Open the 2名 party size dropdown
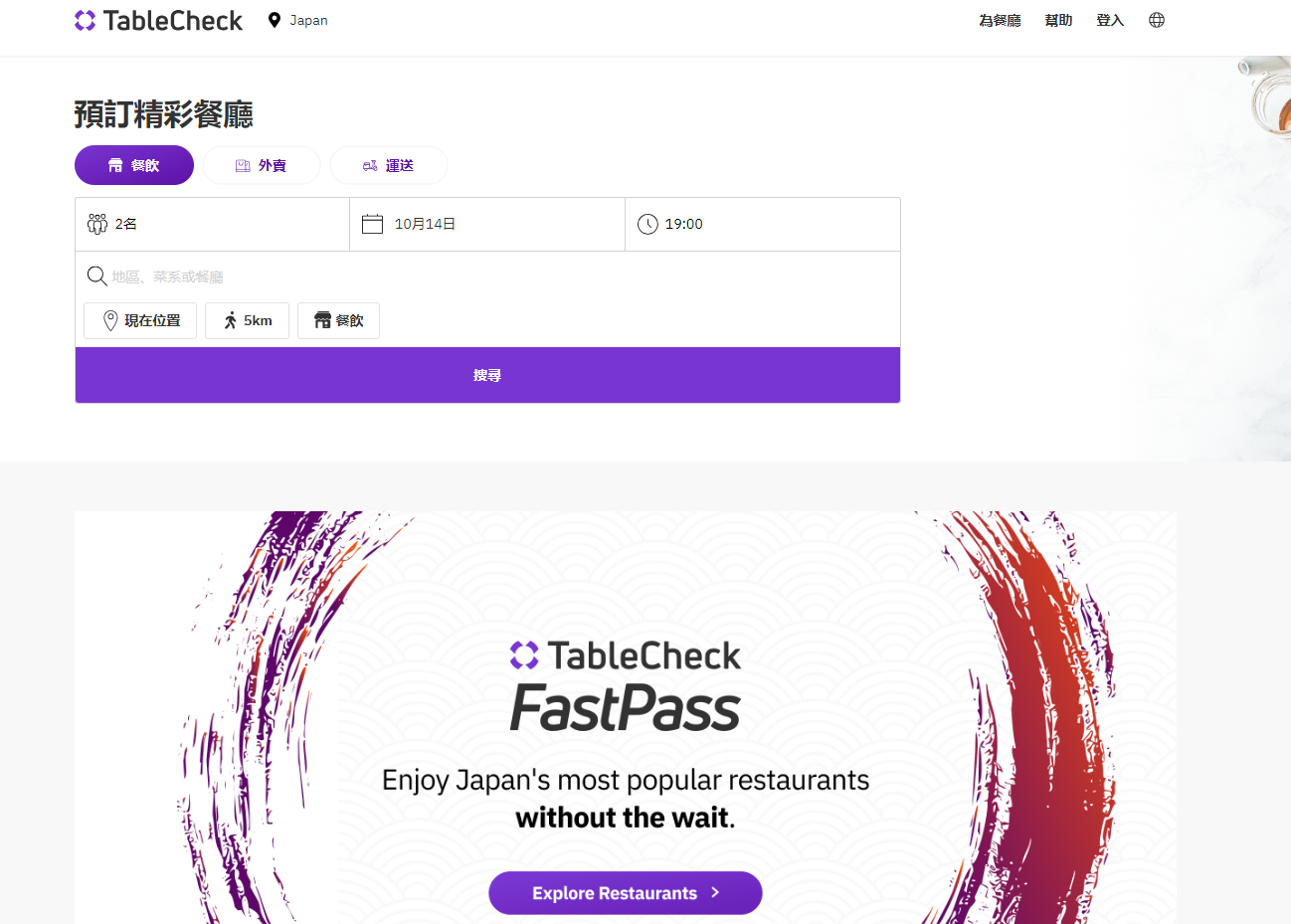Screen dimensions: 1291x924 [212, 224]
